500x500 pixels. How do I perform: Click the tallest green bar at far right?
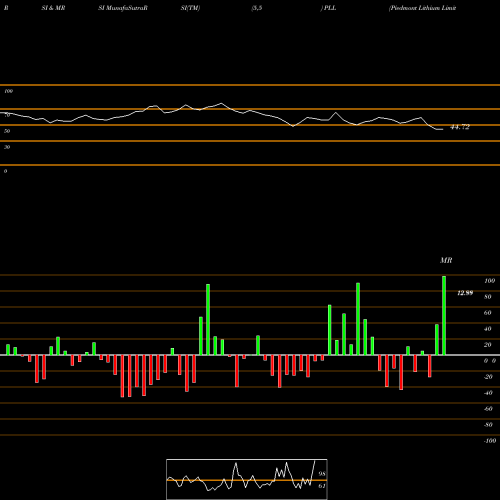(444, 315)
